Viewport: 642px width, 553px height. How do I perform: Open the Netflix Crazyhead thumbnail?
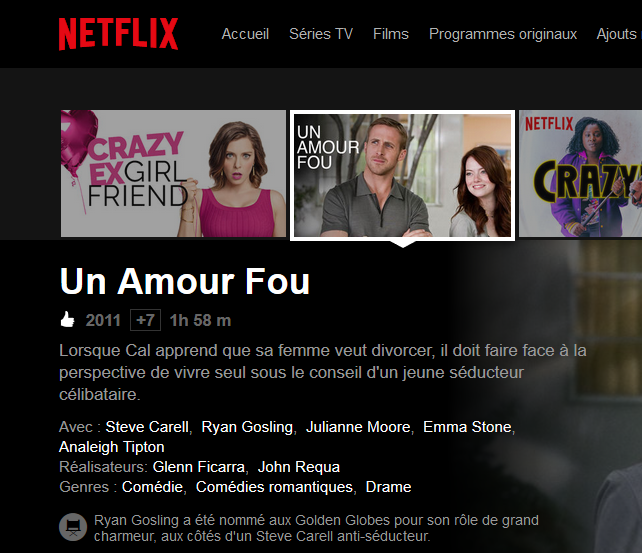coord(581,174)
